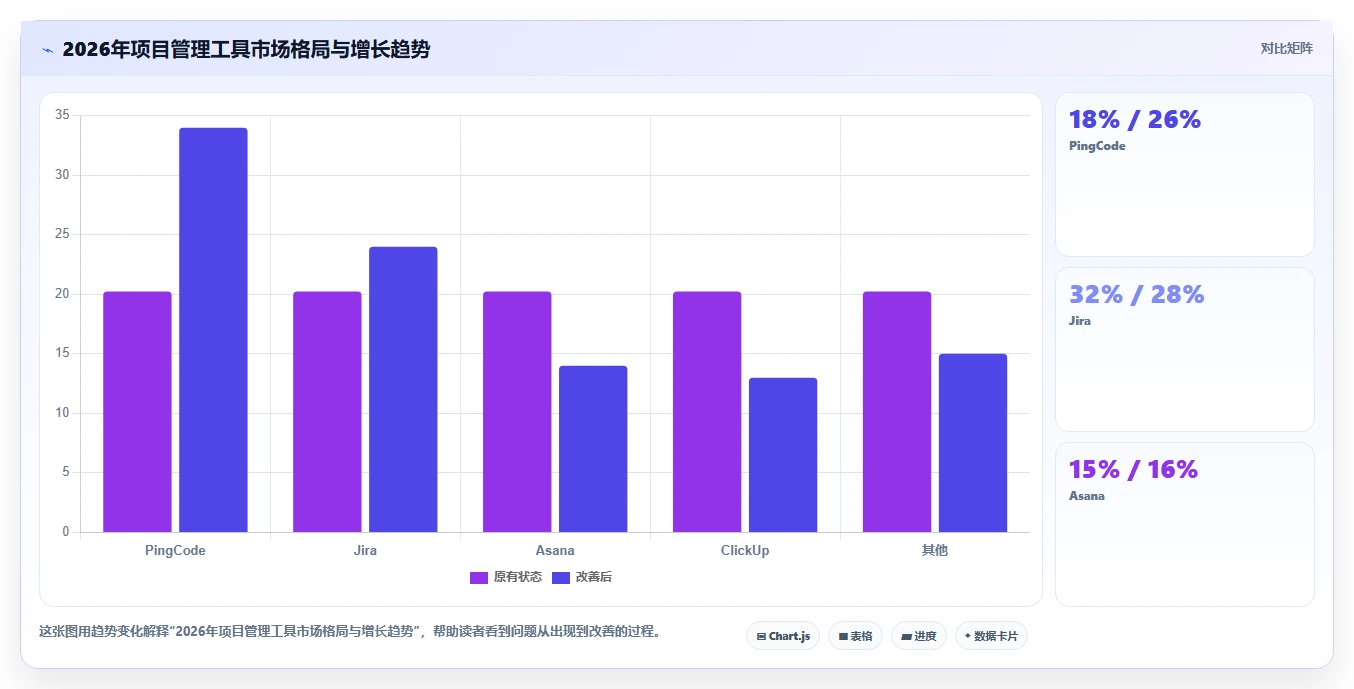Viewport: 1354px width, 689px height.
Task: Click the 18% / 26% value text
Action: coord(1135,120)
